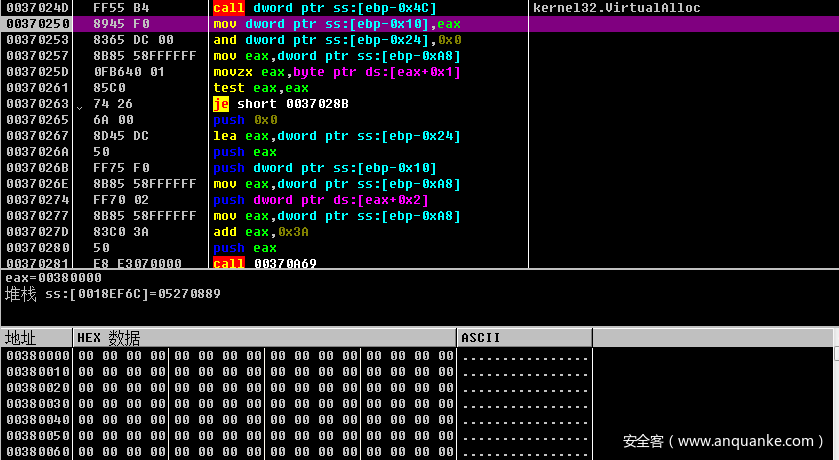
Task: Select the add eax,0x3A instruction
Action: pyautogui.click(x=261, y=232)
